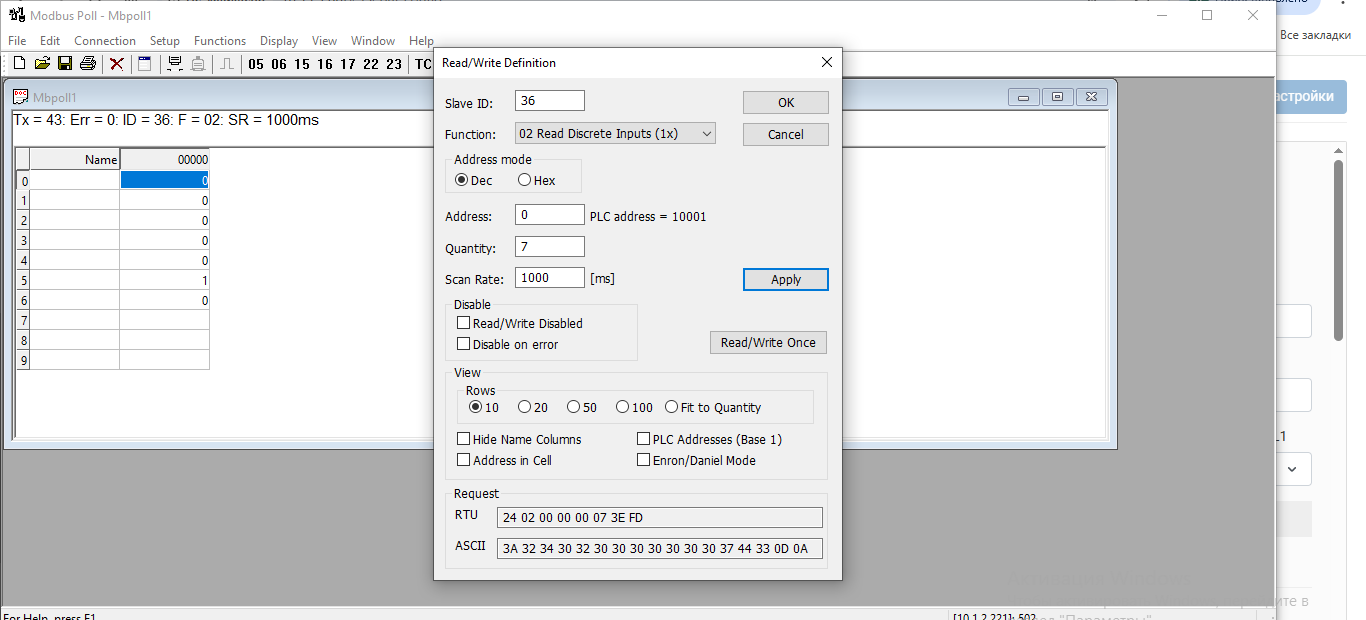The image size is (1366, 620).
Task: Close the Mbpoll1 child window
Action: [x=1091, y=97]
